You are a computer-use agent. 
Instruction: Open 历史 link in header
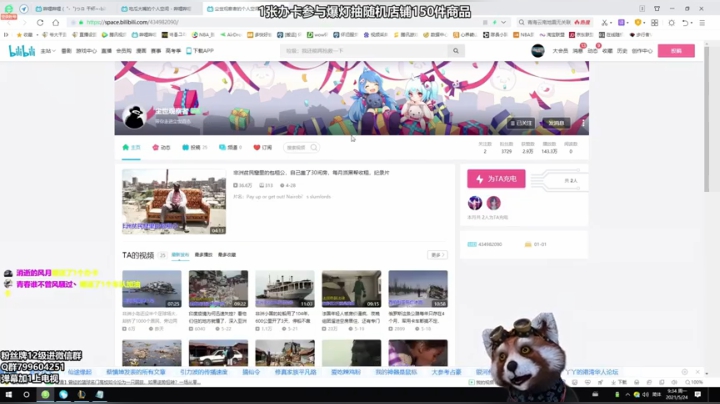[x=622, y=51]
